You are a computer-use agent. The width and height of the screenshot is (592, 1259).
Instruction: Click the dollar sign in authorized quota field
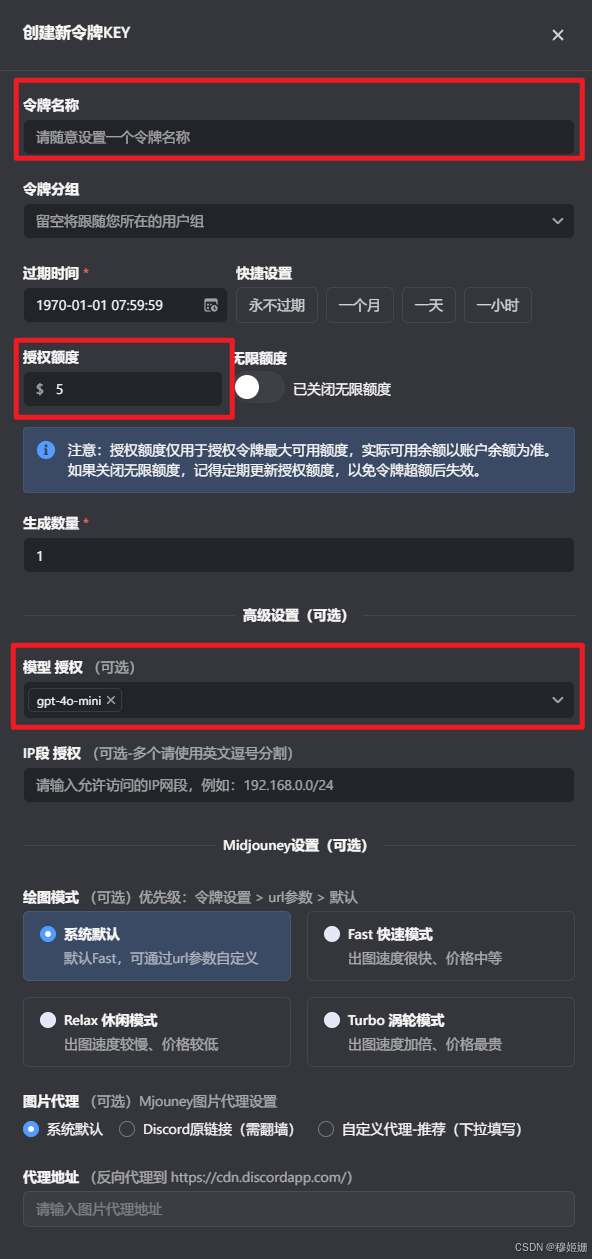coord(40,389)
